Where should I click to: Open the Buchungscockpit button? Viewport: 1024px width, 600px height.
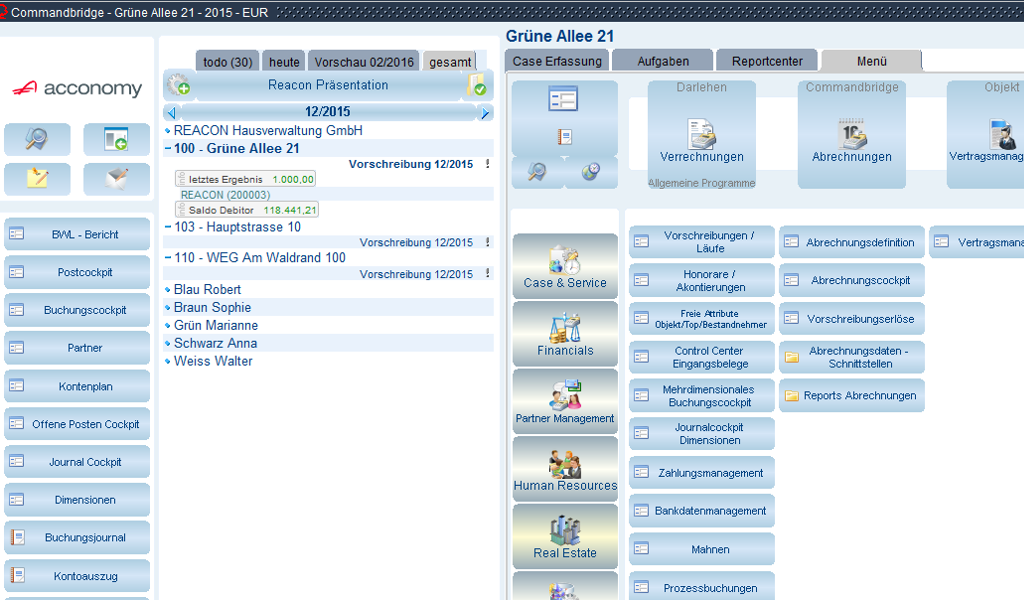click(x=77, y=310)
